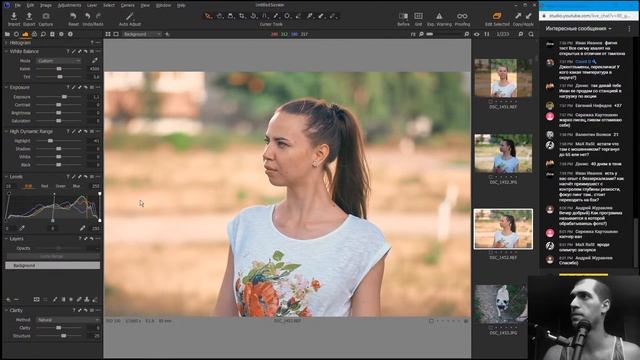Toggle the Grid overlay
This screenshot has width=640, height=360.
tap(418, 16)
